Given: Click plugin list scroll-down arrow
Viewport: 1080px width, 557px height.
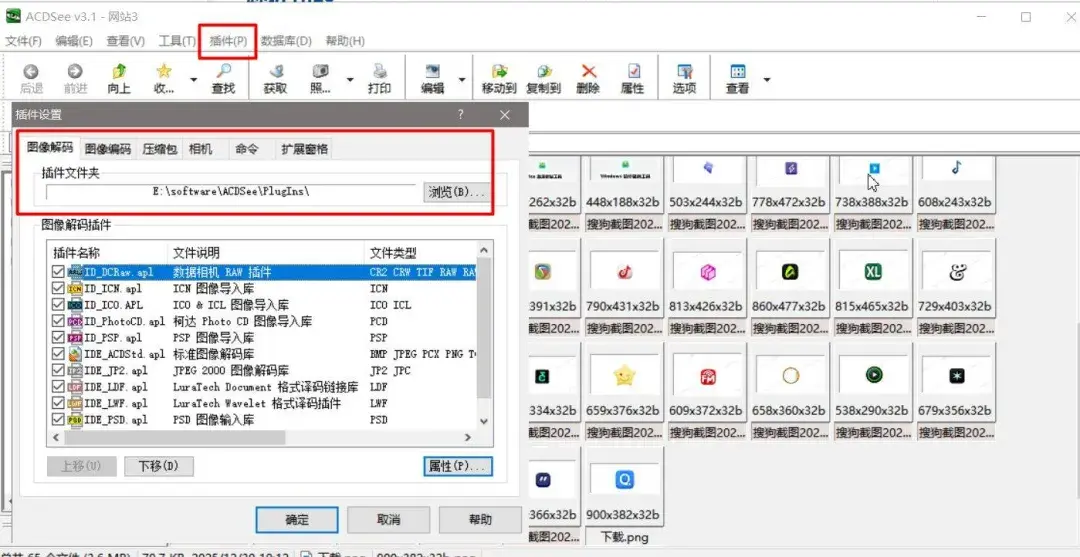Looking at the screenshot, I should click(x=484, y=421).
